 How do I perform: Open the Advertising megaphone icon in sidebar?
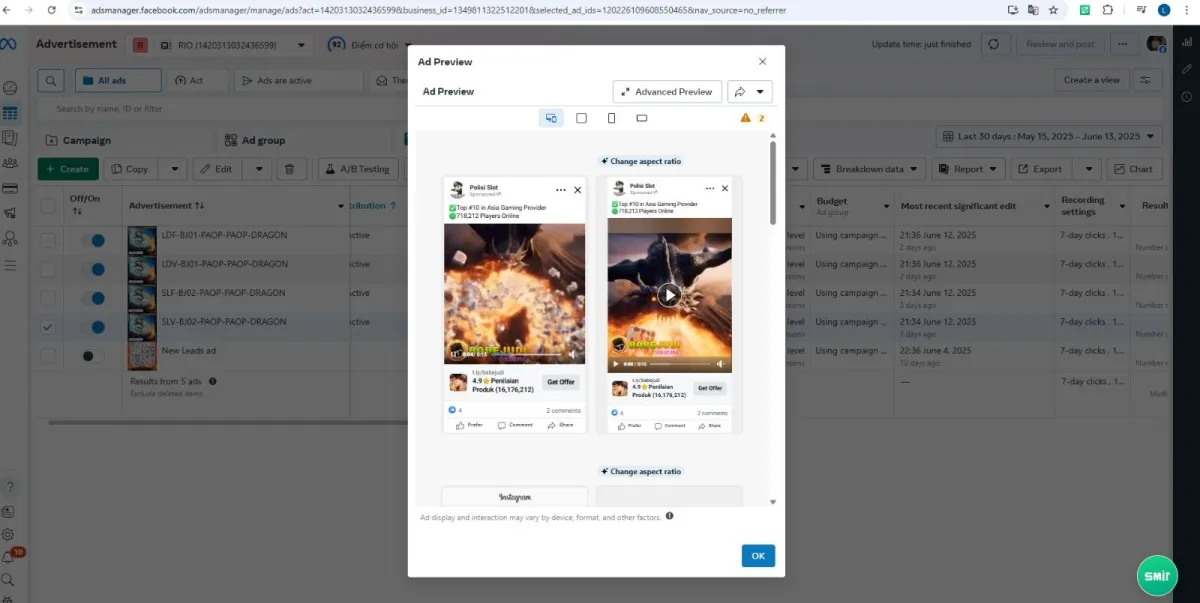pos(10,213)
